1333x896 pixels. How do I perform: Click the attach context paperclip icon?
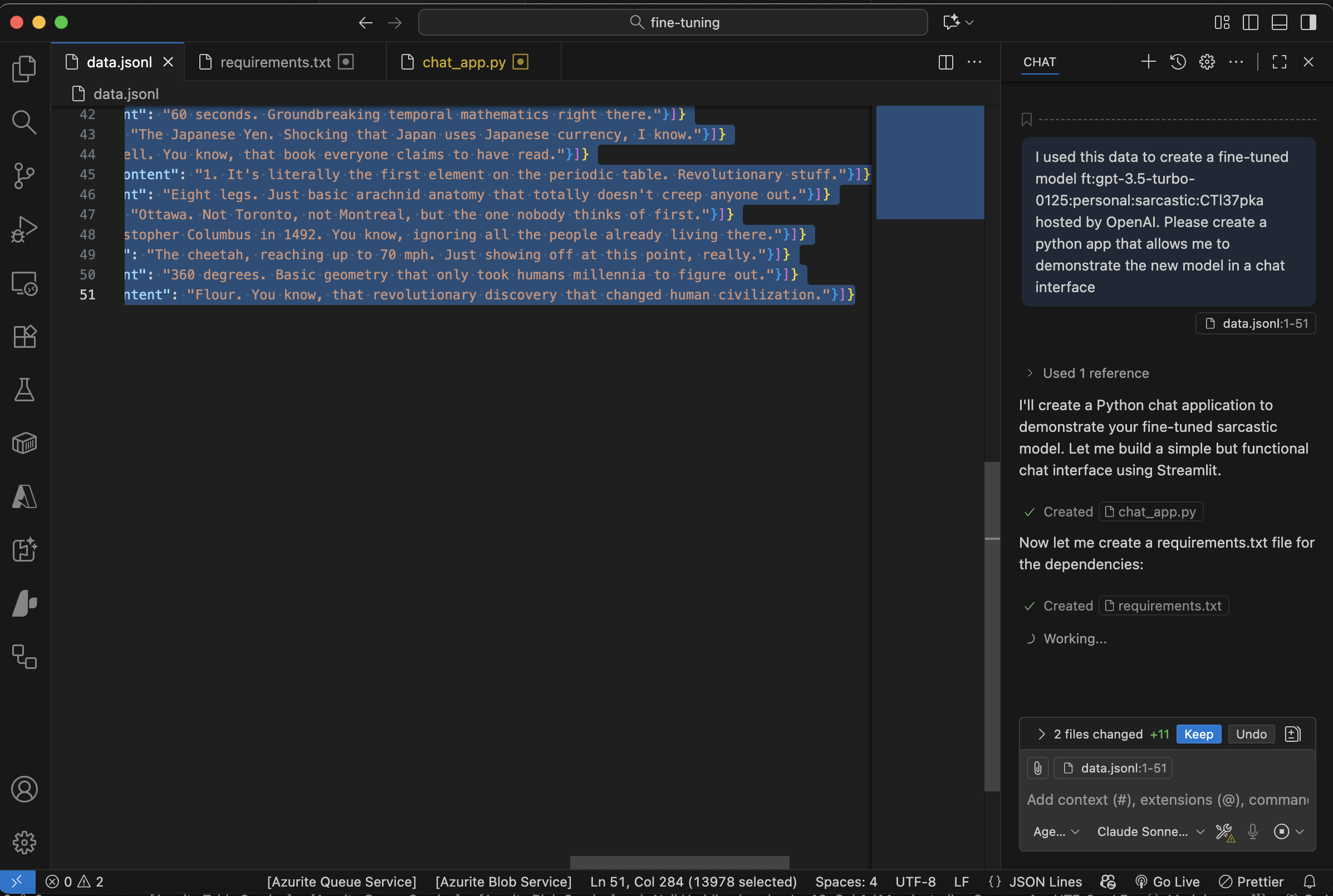point(1037,768)
